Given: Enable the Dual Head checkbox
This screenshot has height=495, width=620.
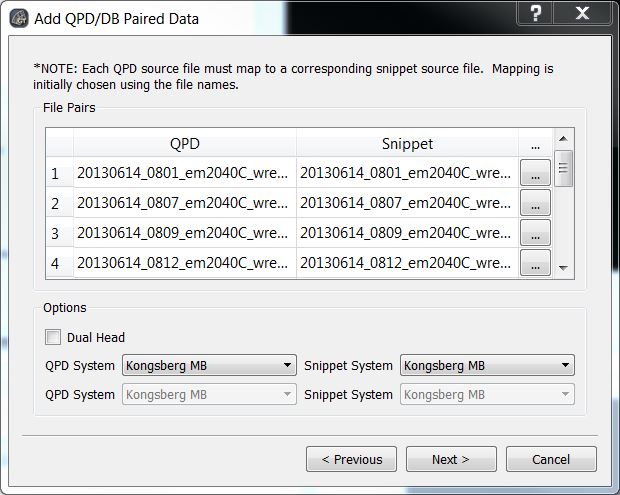Looking at the screenshot, I should (53, 337).
